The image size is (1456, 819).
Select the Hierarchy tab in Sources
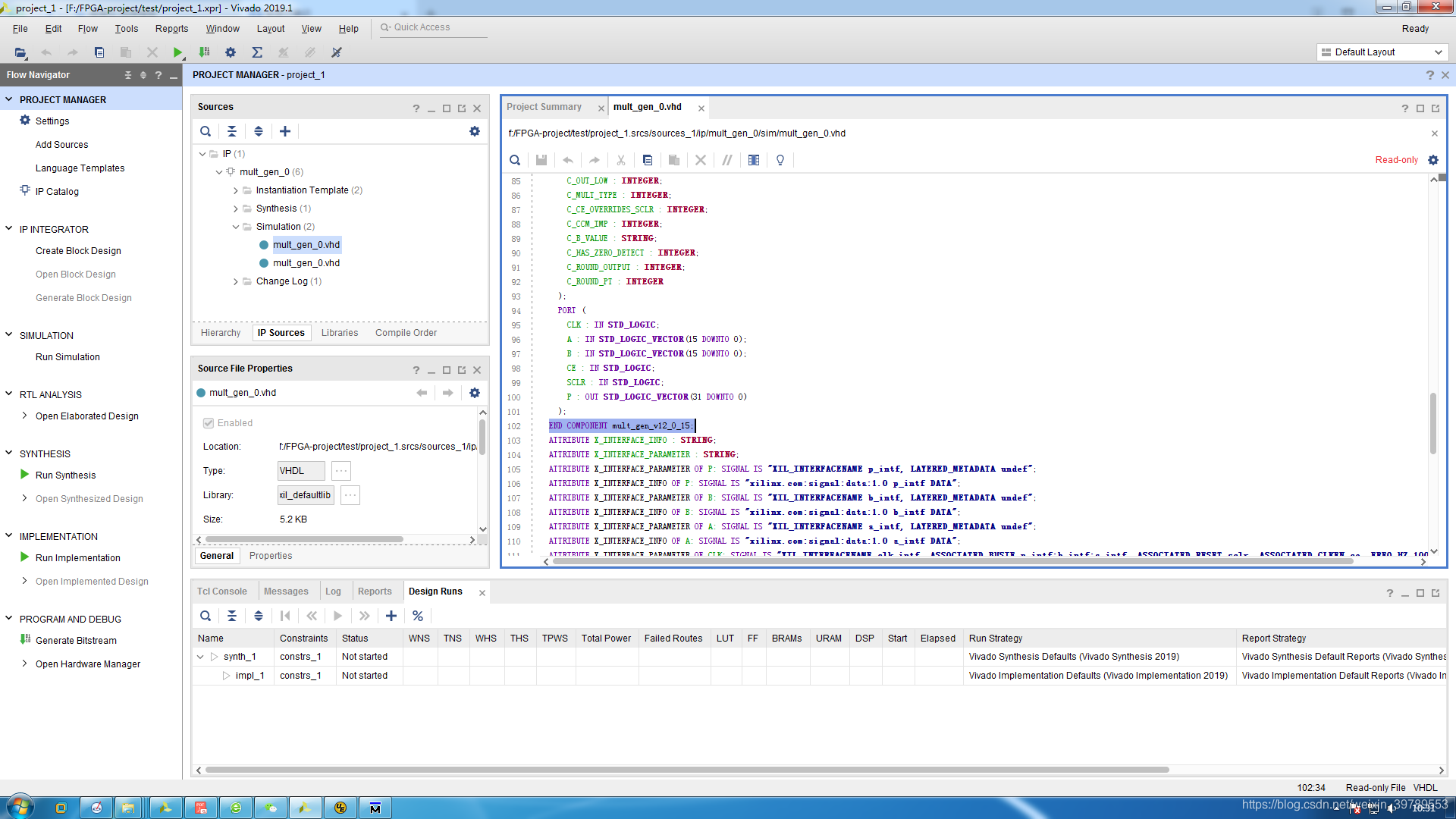click(x=221, y=333)
